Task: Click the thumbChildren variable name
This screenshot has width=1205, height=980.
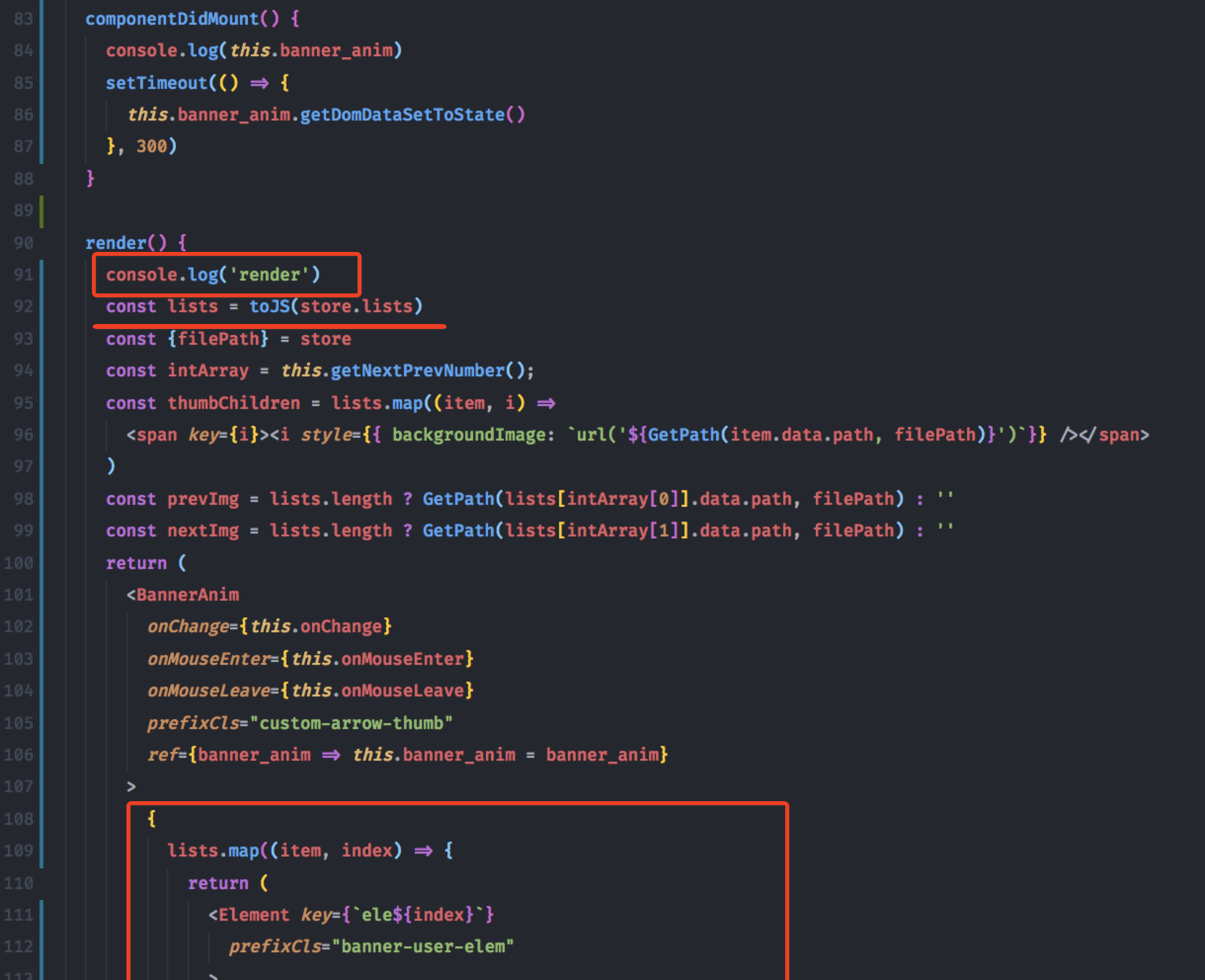Action: tap(234, 403)
